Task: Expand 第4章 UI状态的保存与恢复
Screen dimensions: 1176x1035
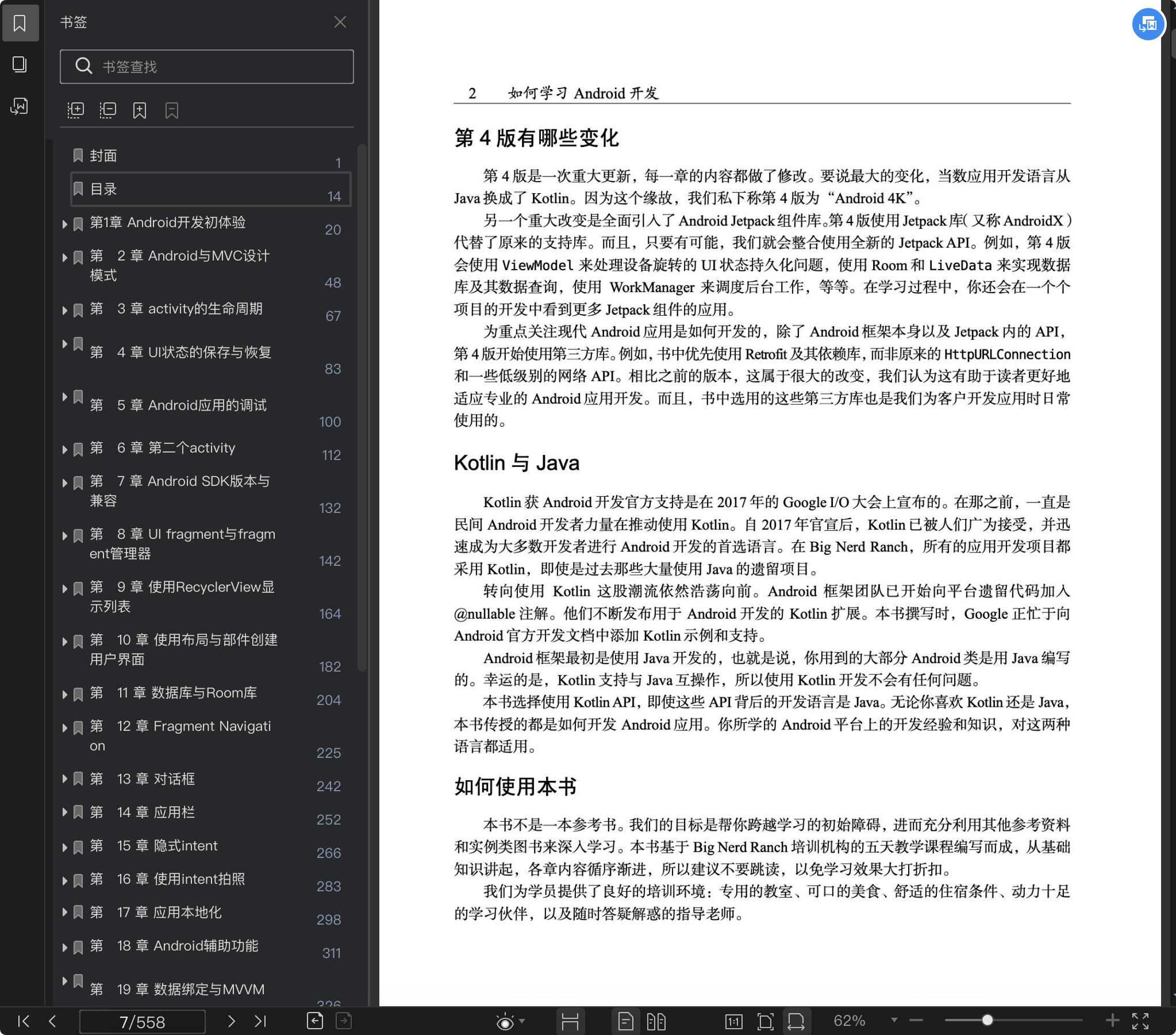Action: 65,344
